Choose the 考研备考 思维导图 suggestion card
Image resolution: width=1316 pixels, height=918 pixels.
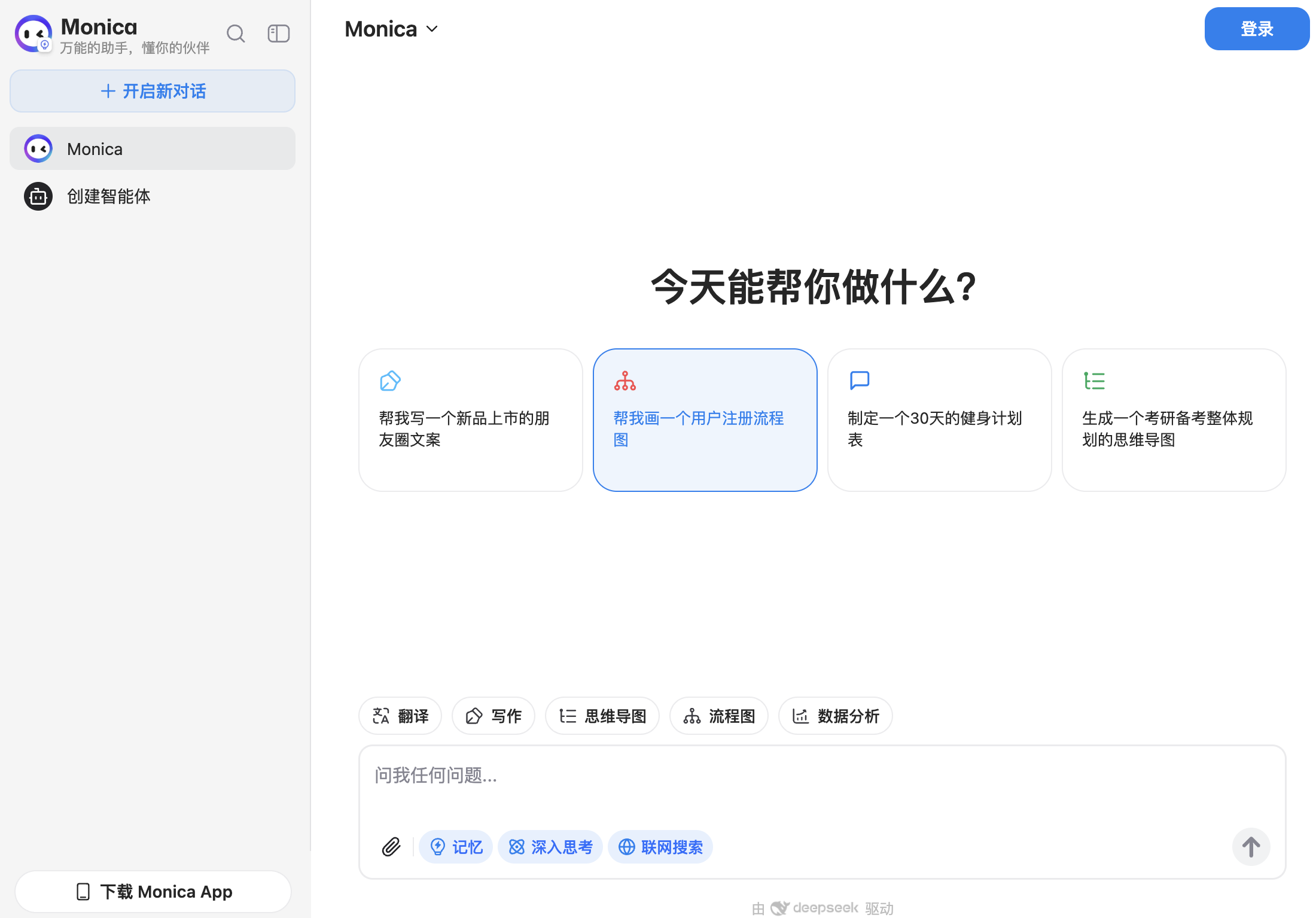coord(1174,420)
